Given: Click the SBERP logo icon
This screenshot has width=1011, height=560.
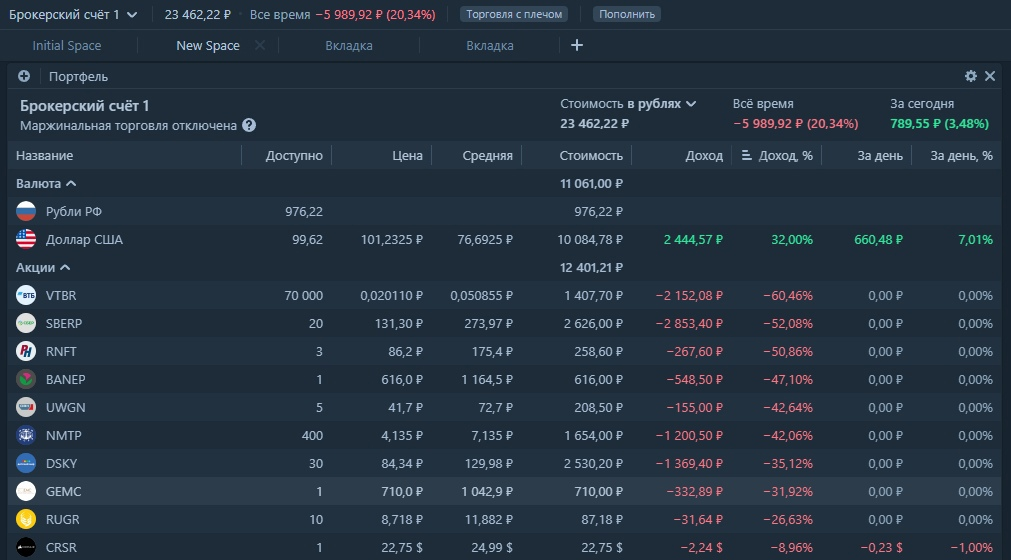Looking at the screenshot, I should (26, 323).
